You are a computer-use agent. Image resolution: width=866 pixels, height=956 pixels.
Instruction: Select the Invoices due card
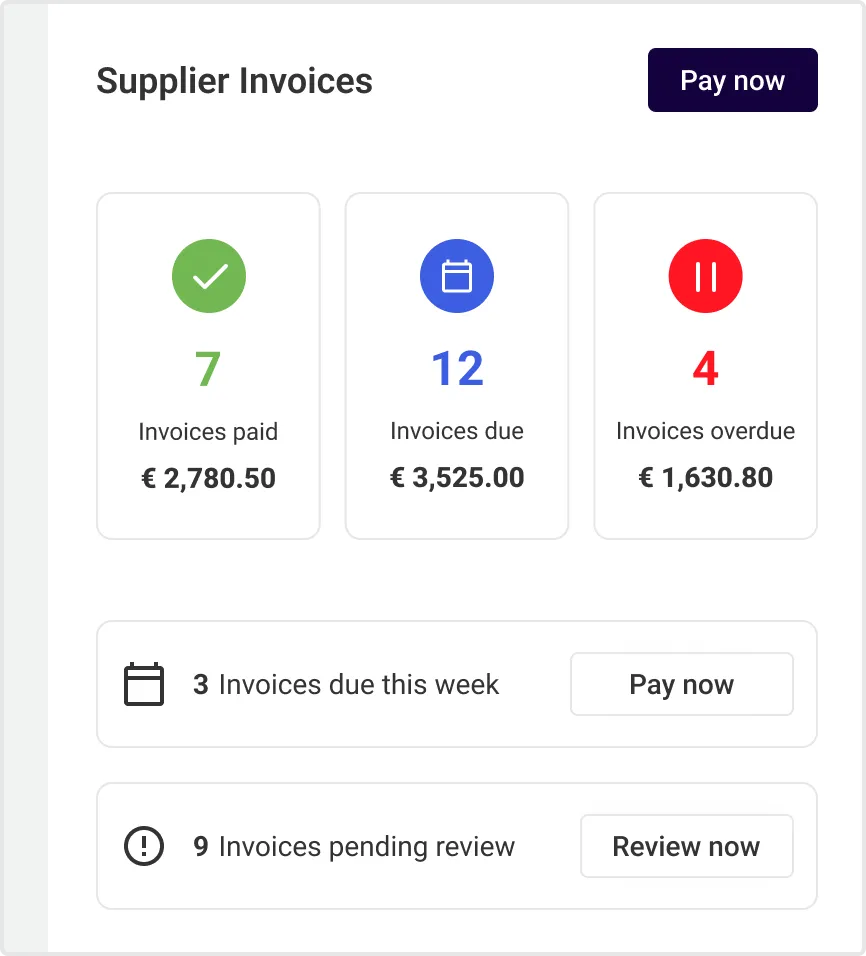point(457,366)
